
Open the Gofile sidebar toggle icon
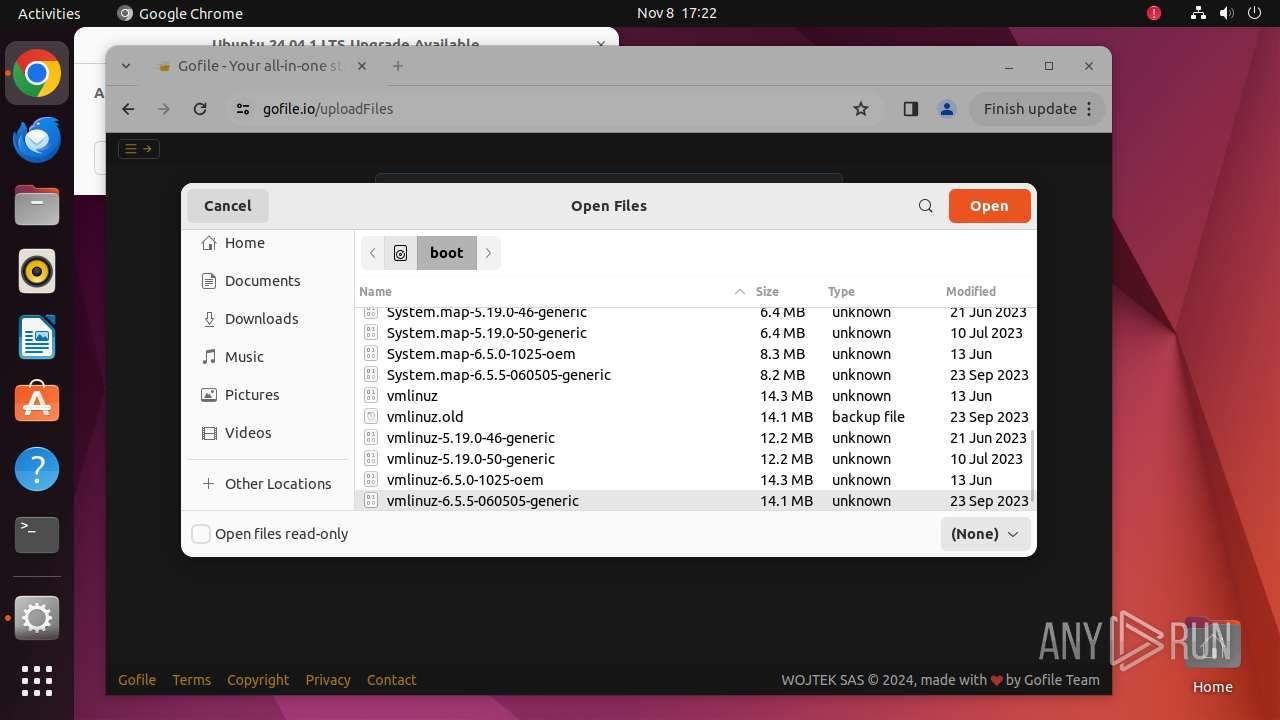point(139,149)
